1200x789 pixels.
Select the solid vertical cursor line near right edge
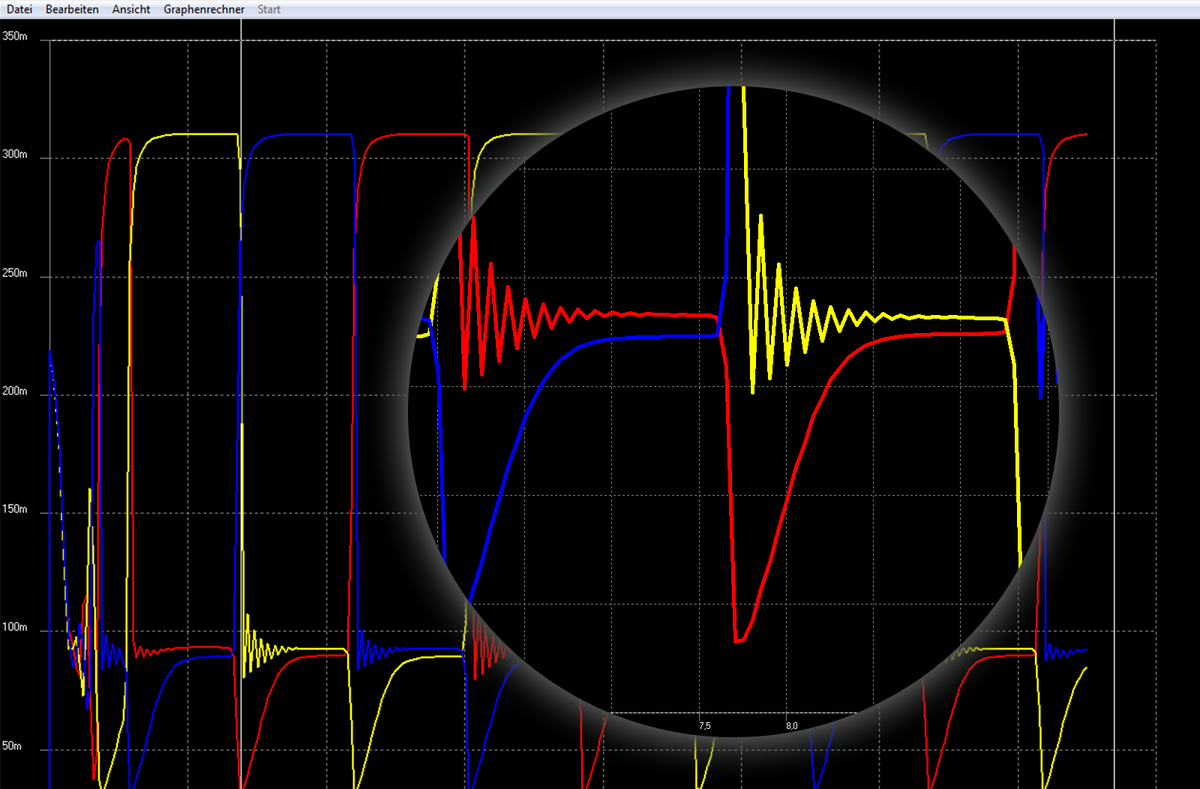coord(1115,400)
